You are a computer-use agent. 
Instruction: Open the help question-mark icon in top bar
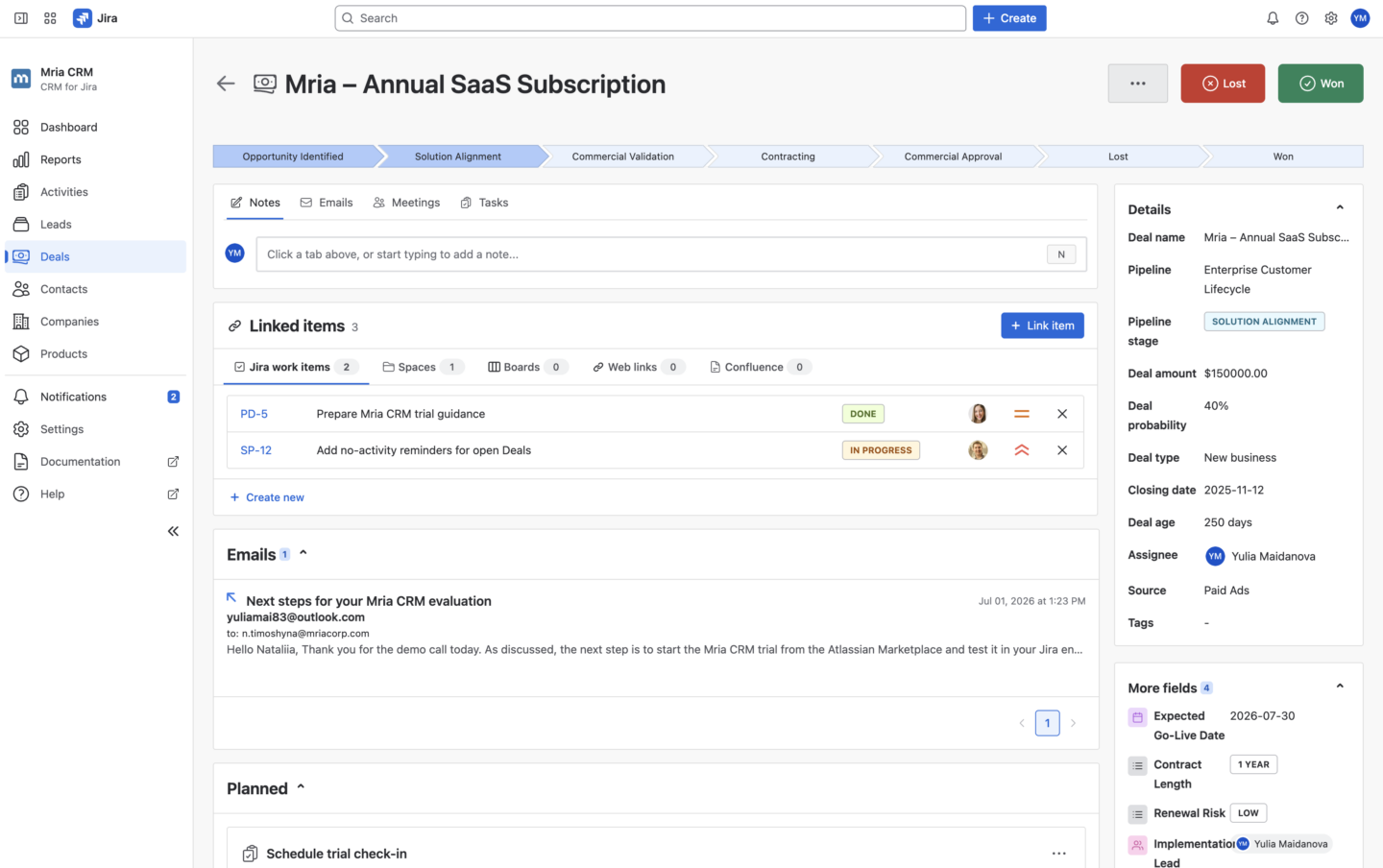click(x=1301, y=18)
